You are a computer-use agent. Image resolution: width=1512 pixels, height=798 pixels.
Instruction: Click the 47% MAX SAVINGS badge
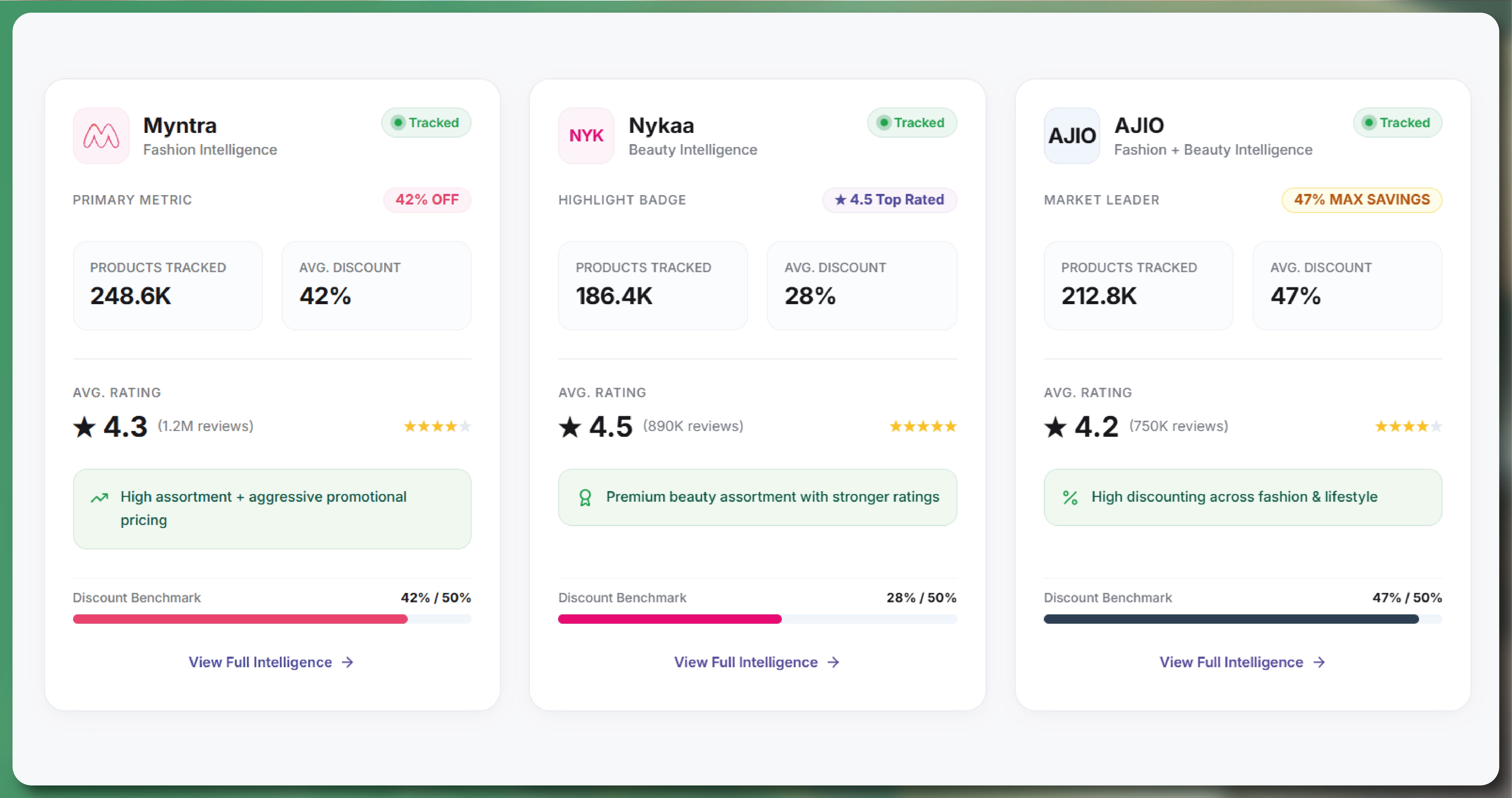(1362, 200)
